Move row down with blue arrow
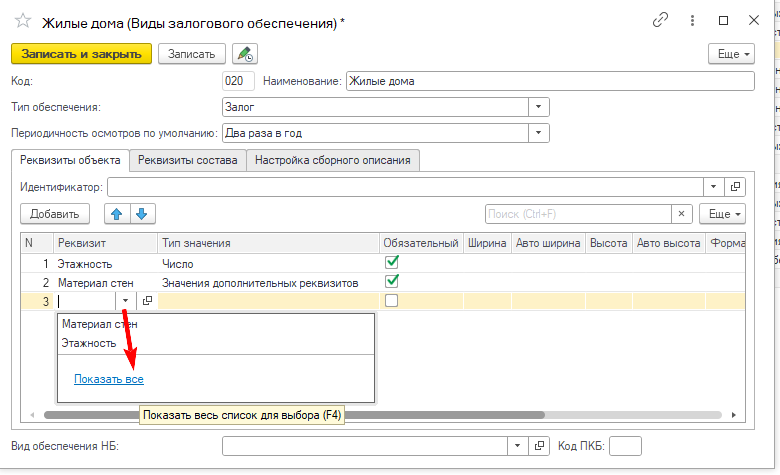This screenshot has height=475, width=780. (142, 214)
